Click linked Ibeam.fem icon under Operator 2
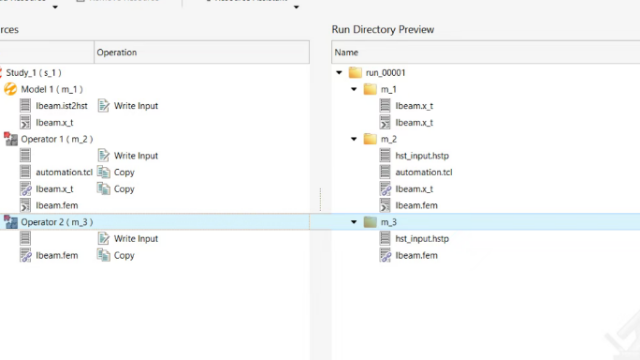Viewport: 640px width, 360px height. pyautogui.click(x=26, y=255)
